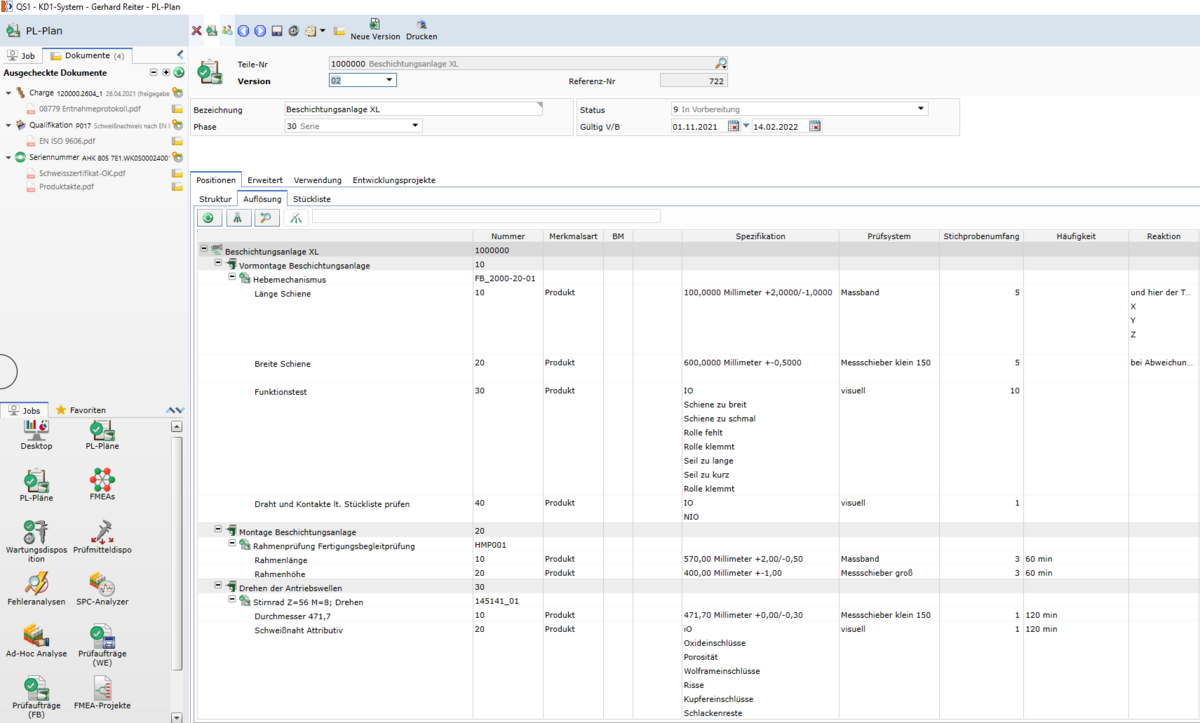Open the Fehleranalysen job icon

[x=36, y=588]
